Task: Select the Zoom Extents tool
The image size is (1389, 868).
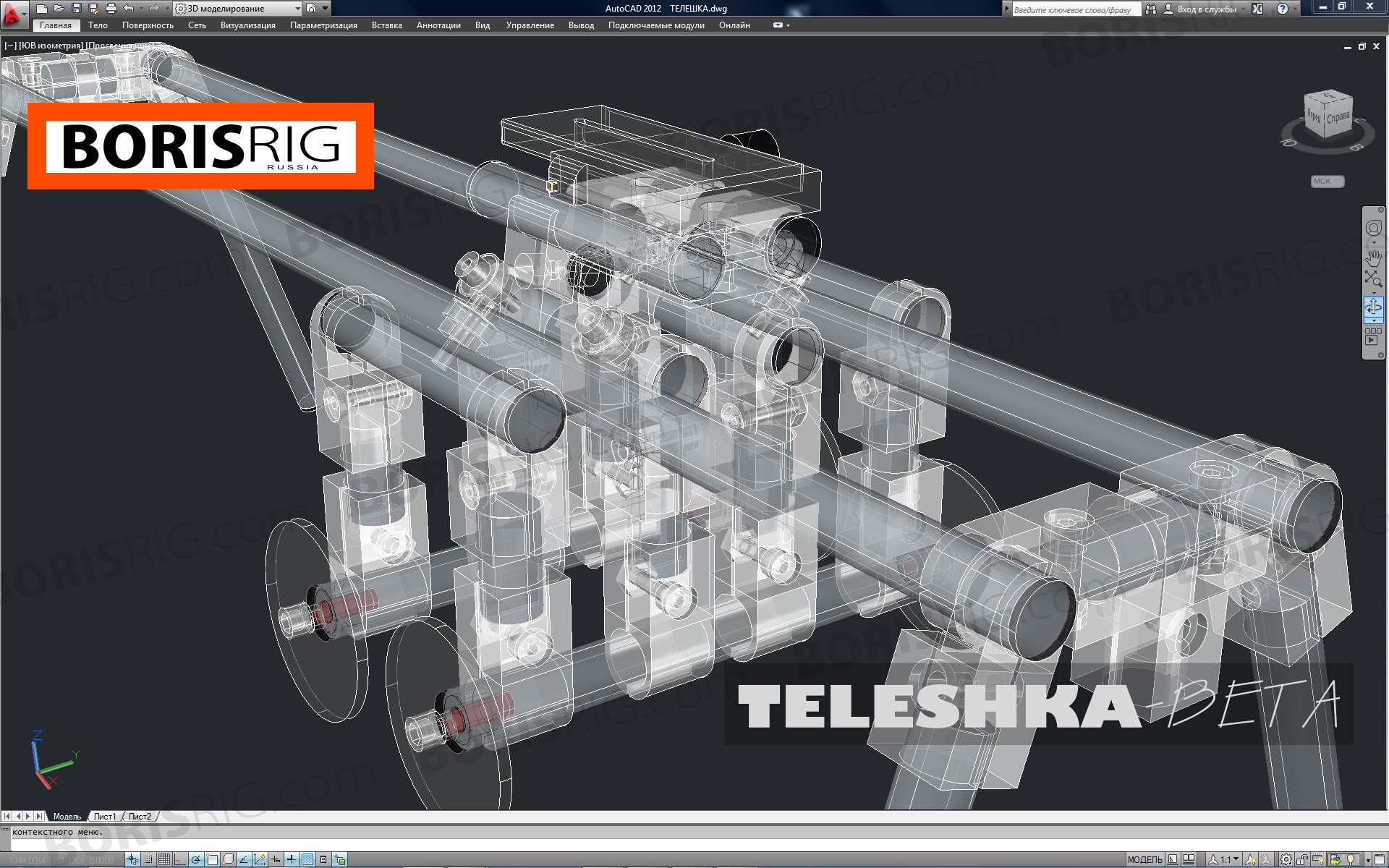Action: (x=1373, y=278)
